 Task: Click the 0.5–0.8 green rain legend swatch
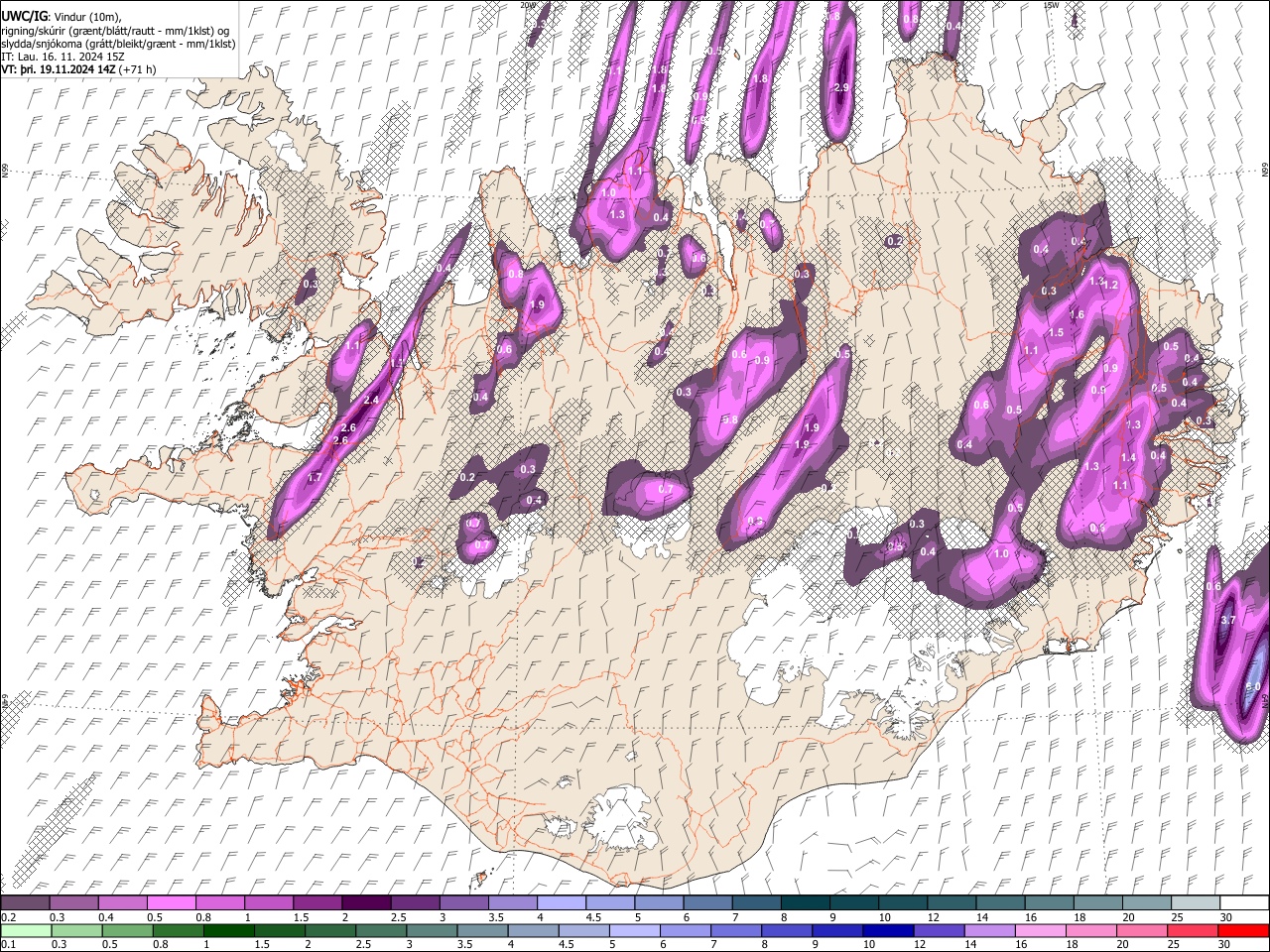coord(128,930)
